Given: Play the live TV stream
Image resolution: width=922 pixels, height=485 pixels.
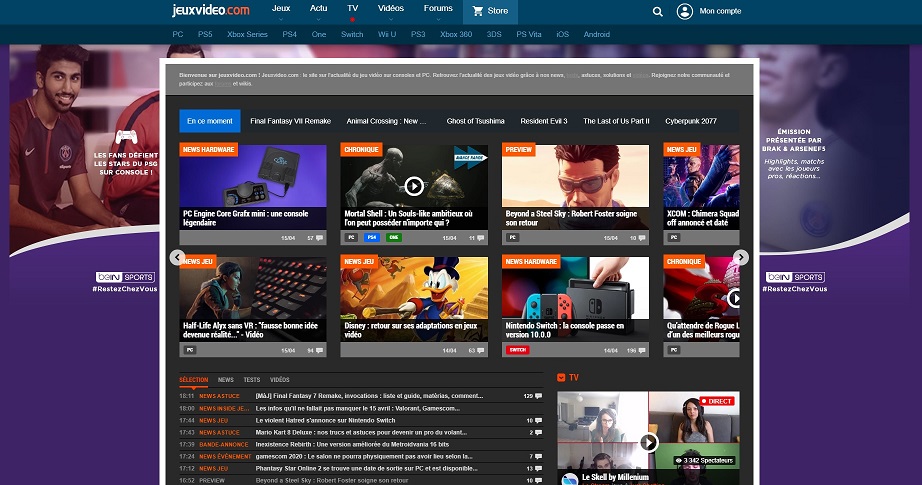Looking at the screenshot, I should coord(649,442).
